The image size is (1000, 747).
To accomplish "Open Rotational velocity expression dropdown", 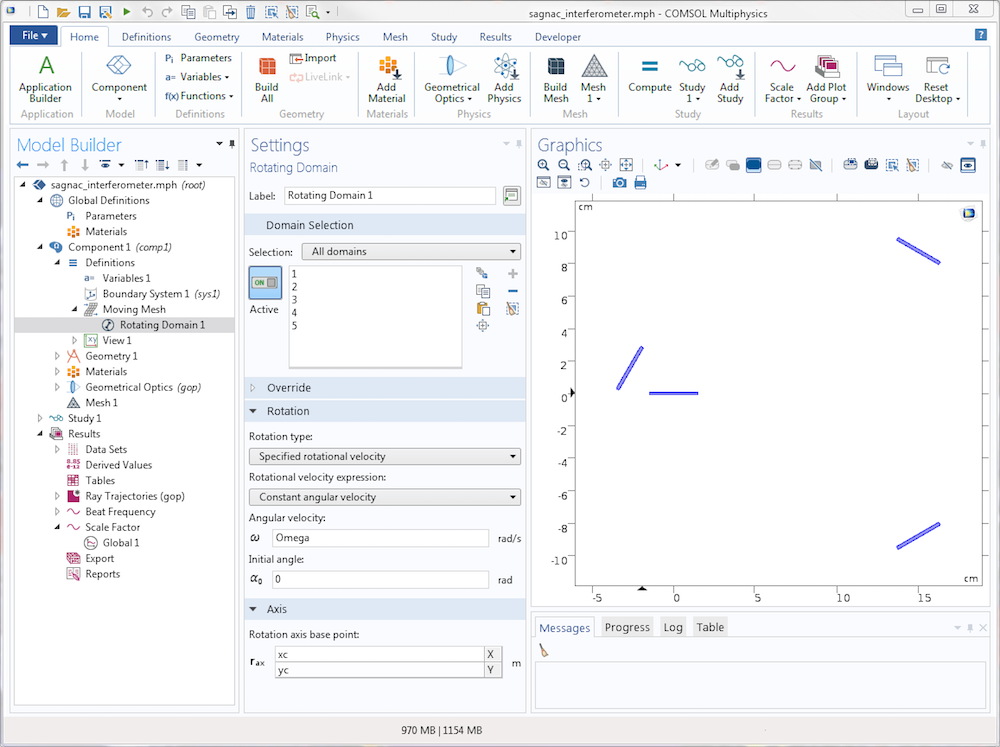I will click(385, 497).
